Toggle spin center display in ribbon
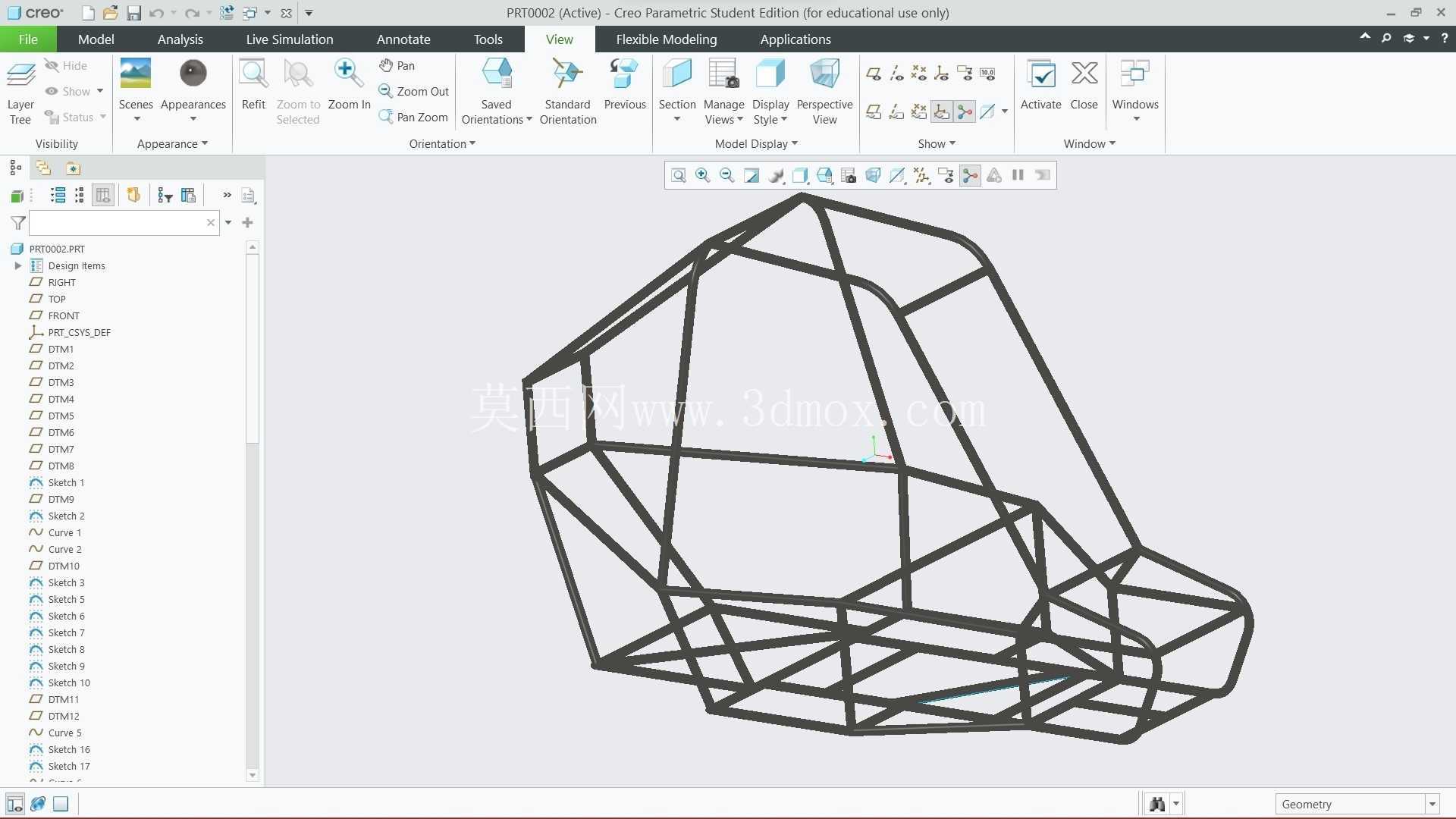 point(965,112)
